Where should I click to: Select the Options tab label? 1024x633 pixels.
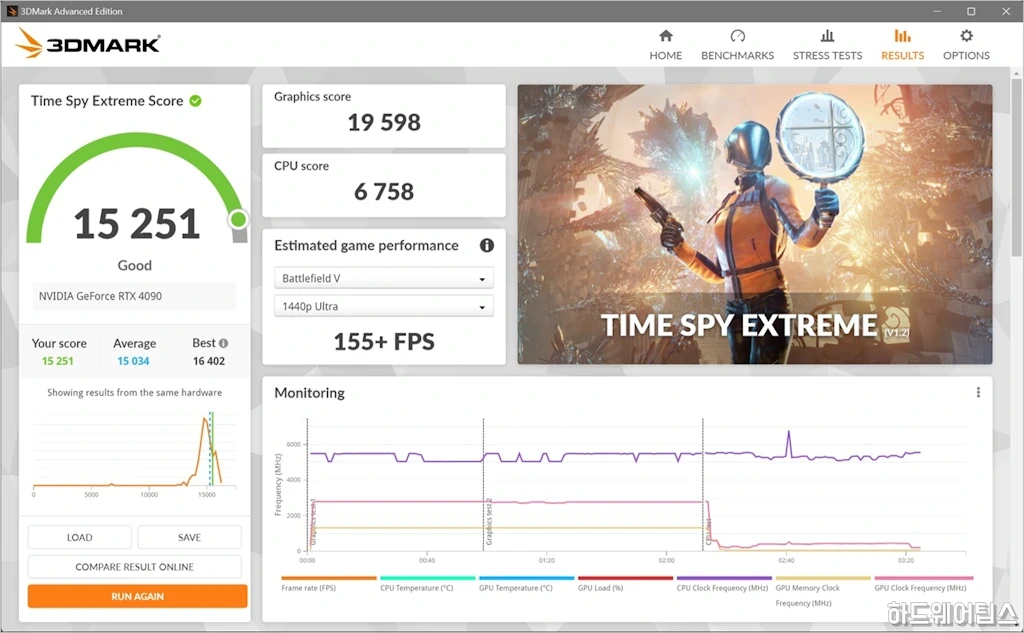966,56
